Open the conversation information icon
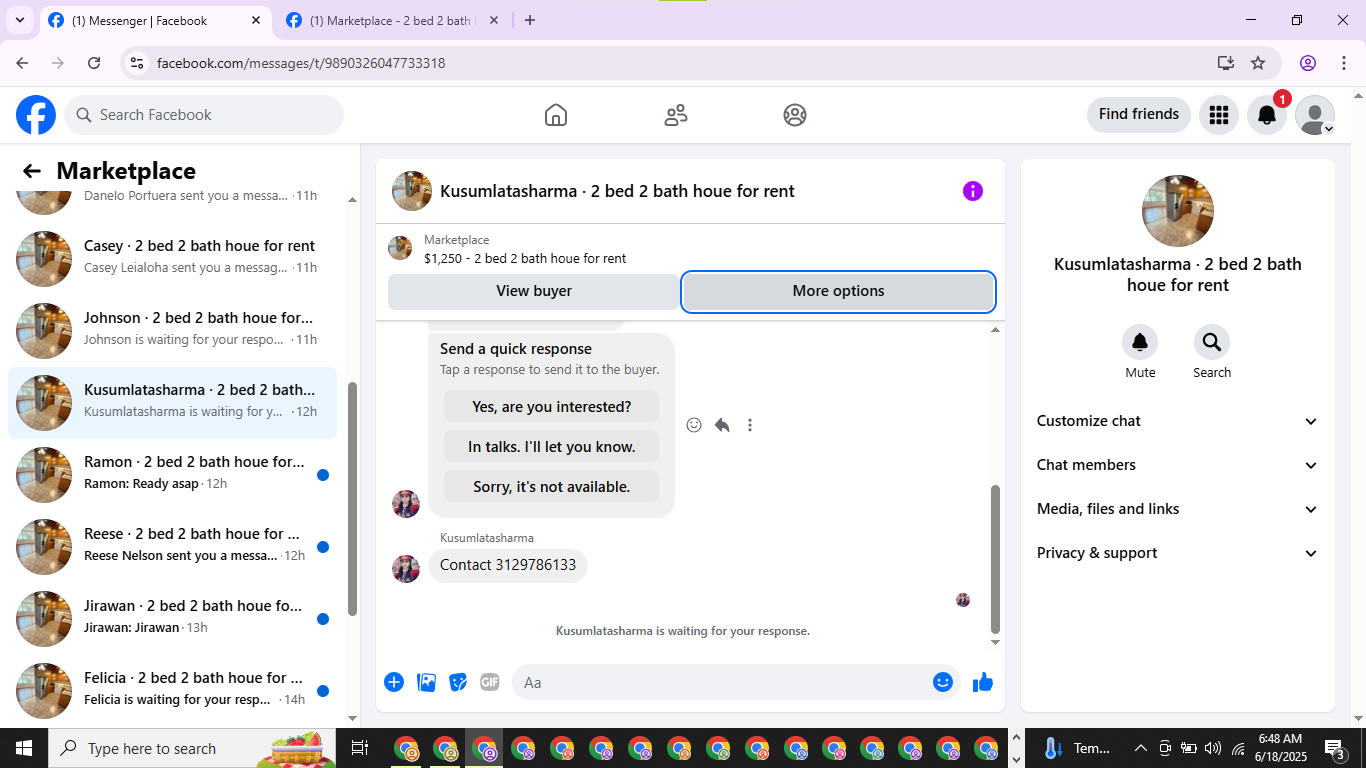 tap(973, 191)
